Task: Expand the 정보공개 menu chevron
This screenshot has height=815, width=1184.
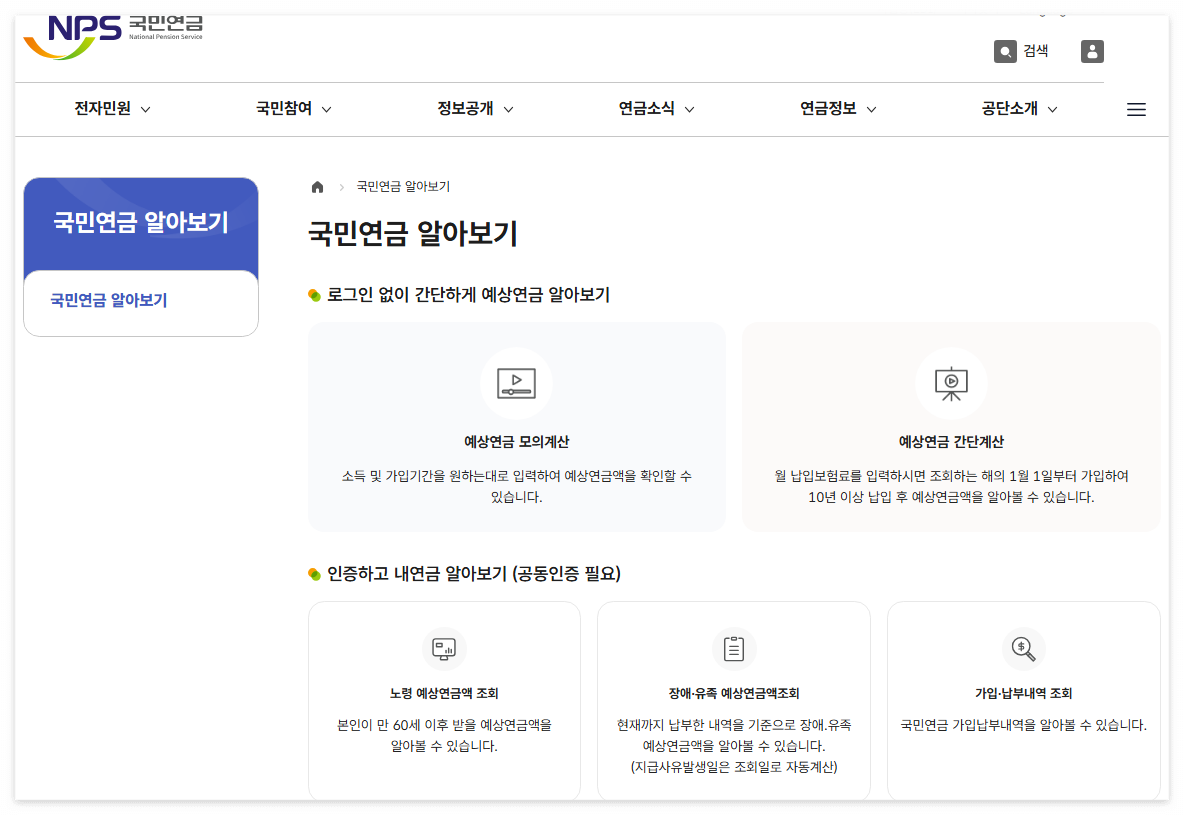Action: point(509,110)
